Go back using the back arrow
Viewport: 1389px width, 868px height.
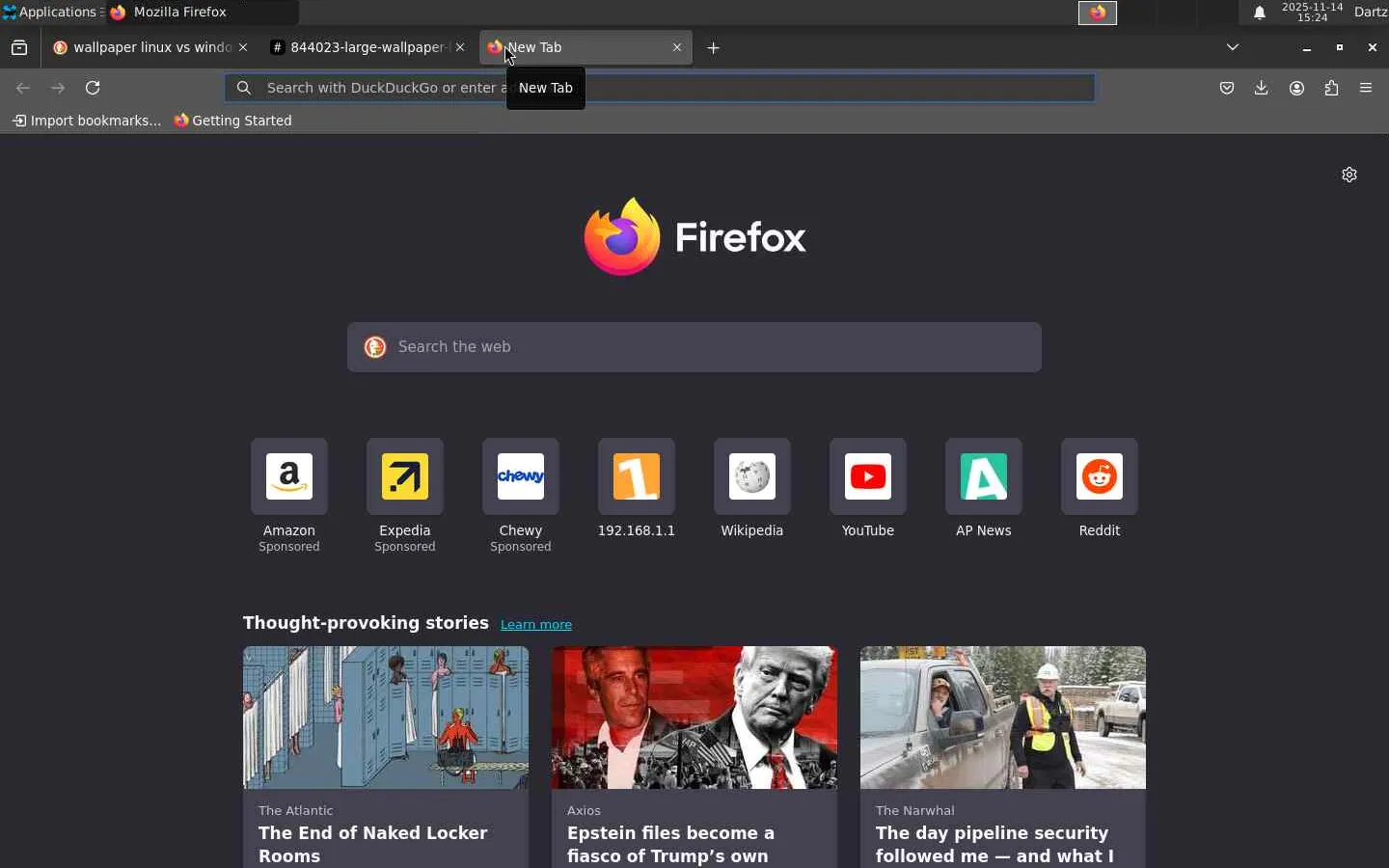pos(23,88)
